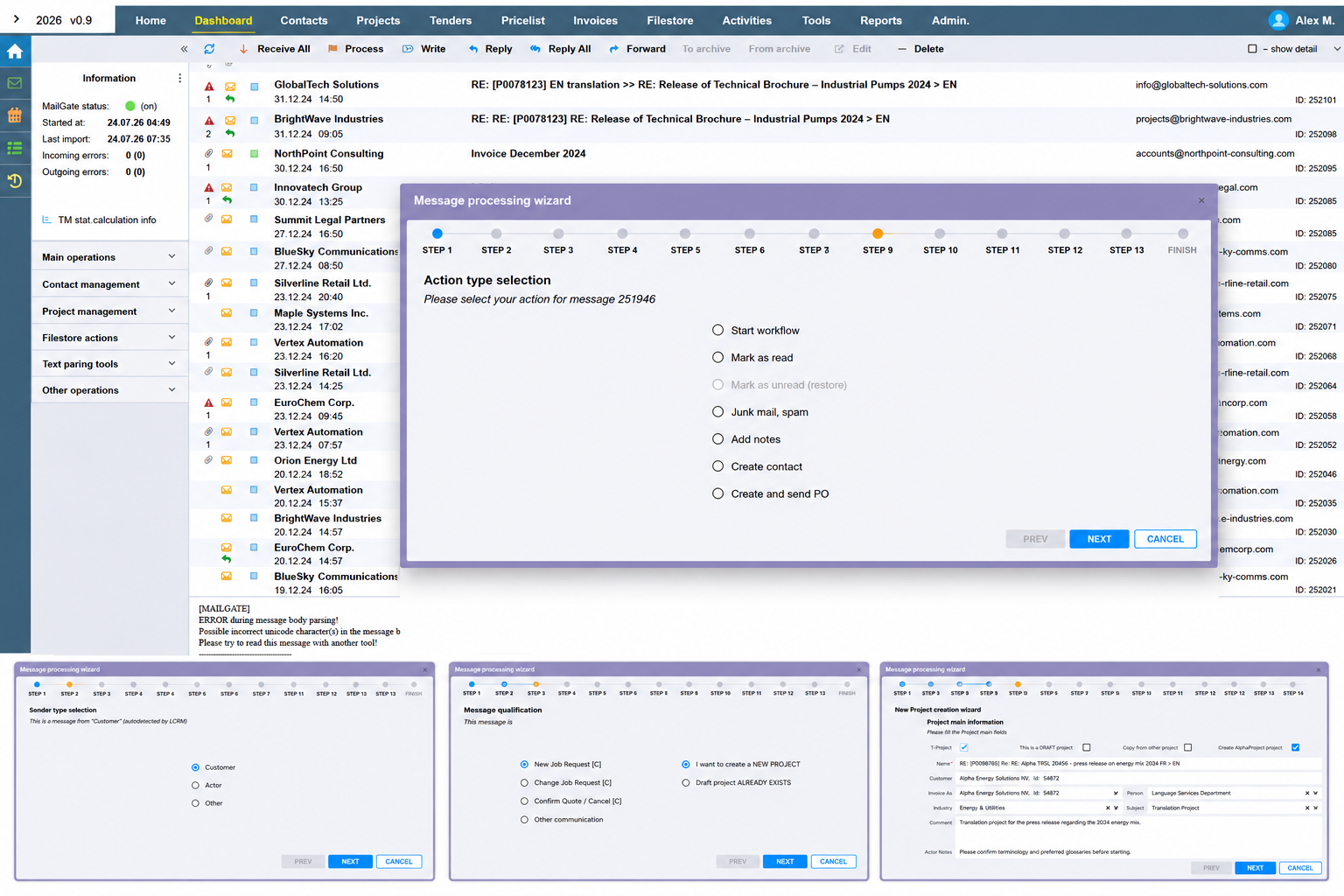Open the Home icon in left sidebar
Screen dimensions: 1344x896
tap(15, 51)
